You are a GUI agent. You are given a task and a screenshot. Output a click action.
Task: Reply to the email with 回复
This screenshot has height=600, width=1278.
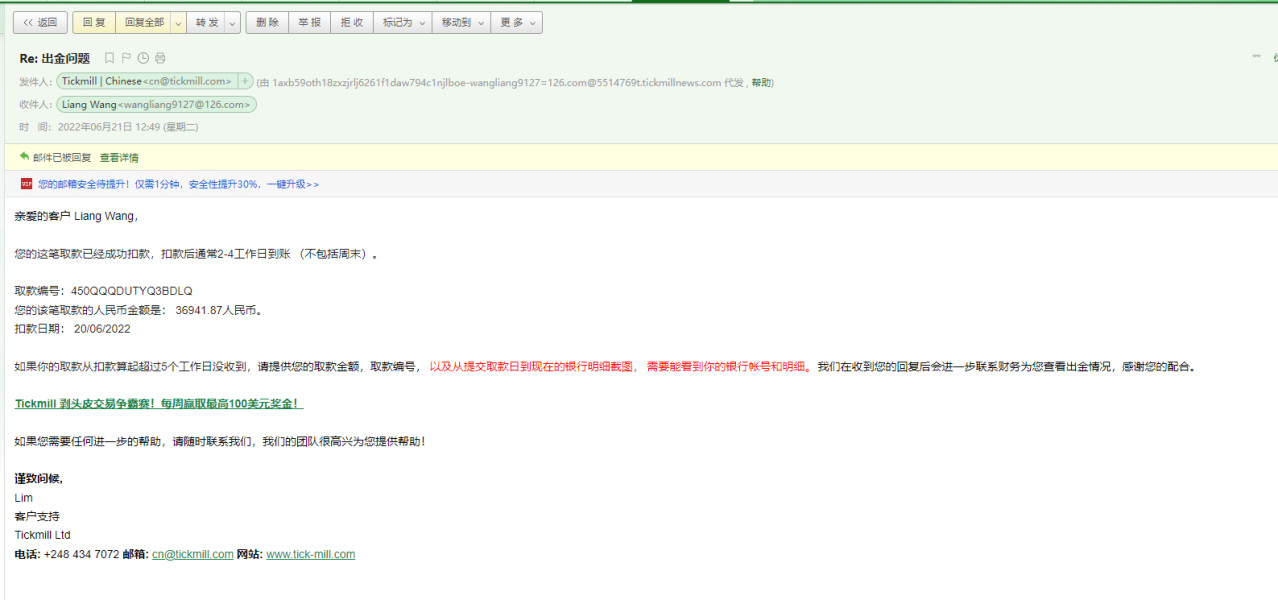click(x=94, y=22)
